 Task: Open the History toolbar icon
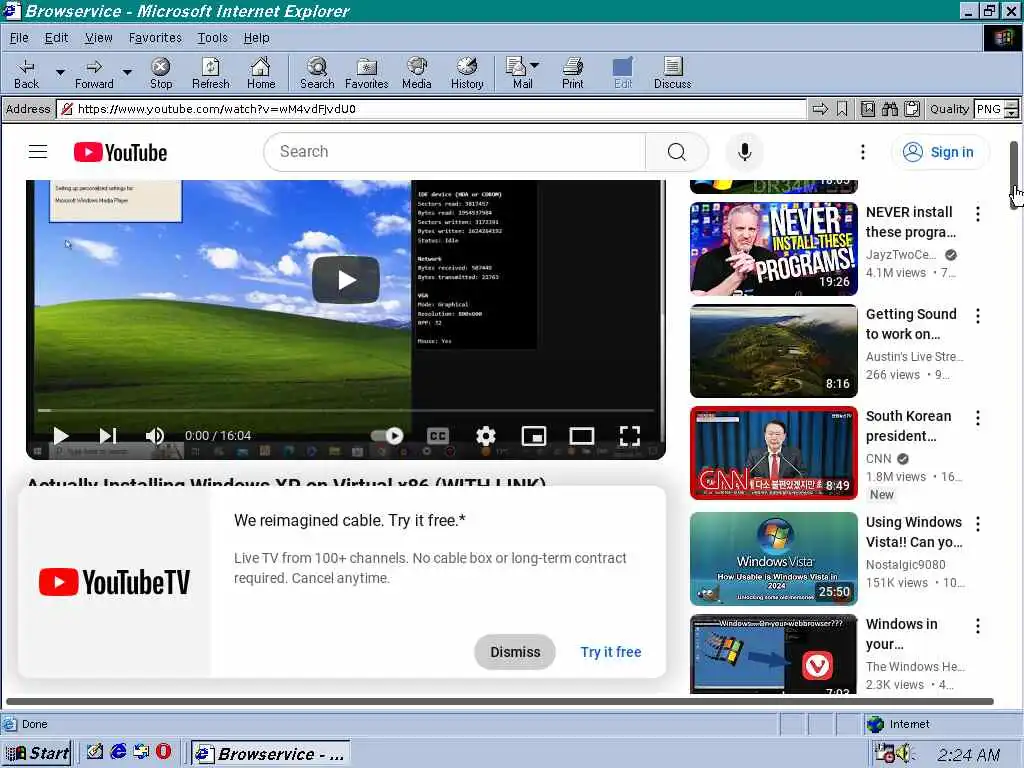467,73
